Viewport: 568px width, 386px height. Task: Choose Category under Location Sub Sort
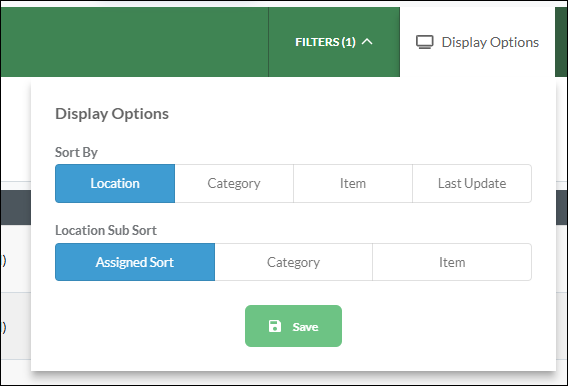click(x=293, y=262)
